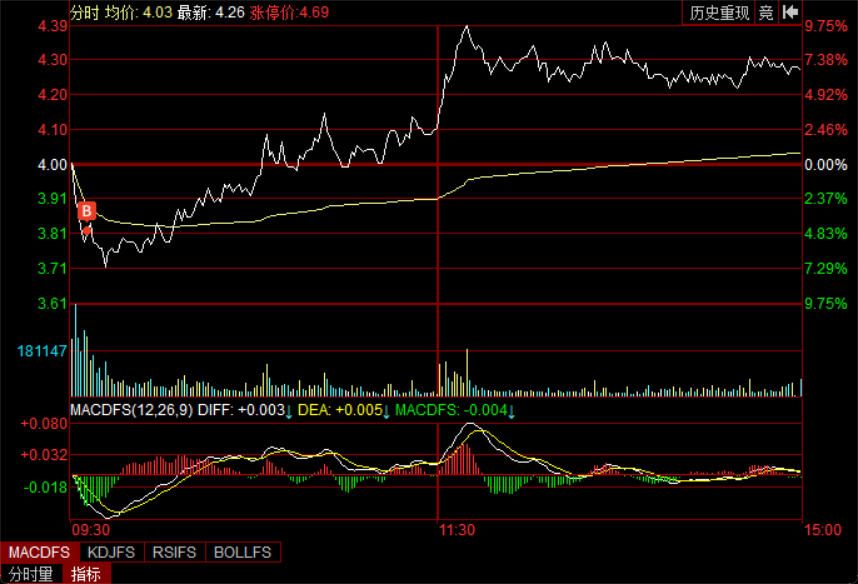Toggle the 指标 indicator panel
858x584 pixels.
coord(87,573)
